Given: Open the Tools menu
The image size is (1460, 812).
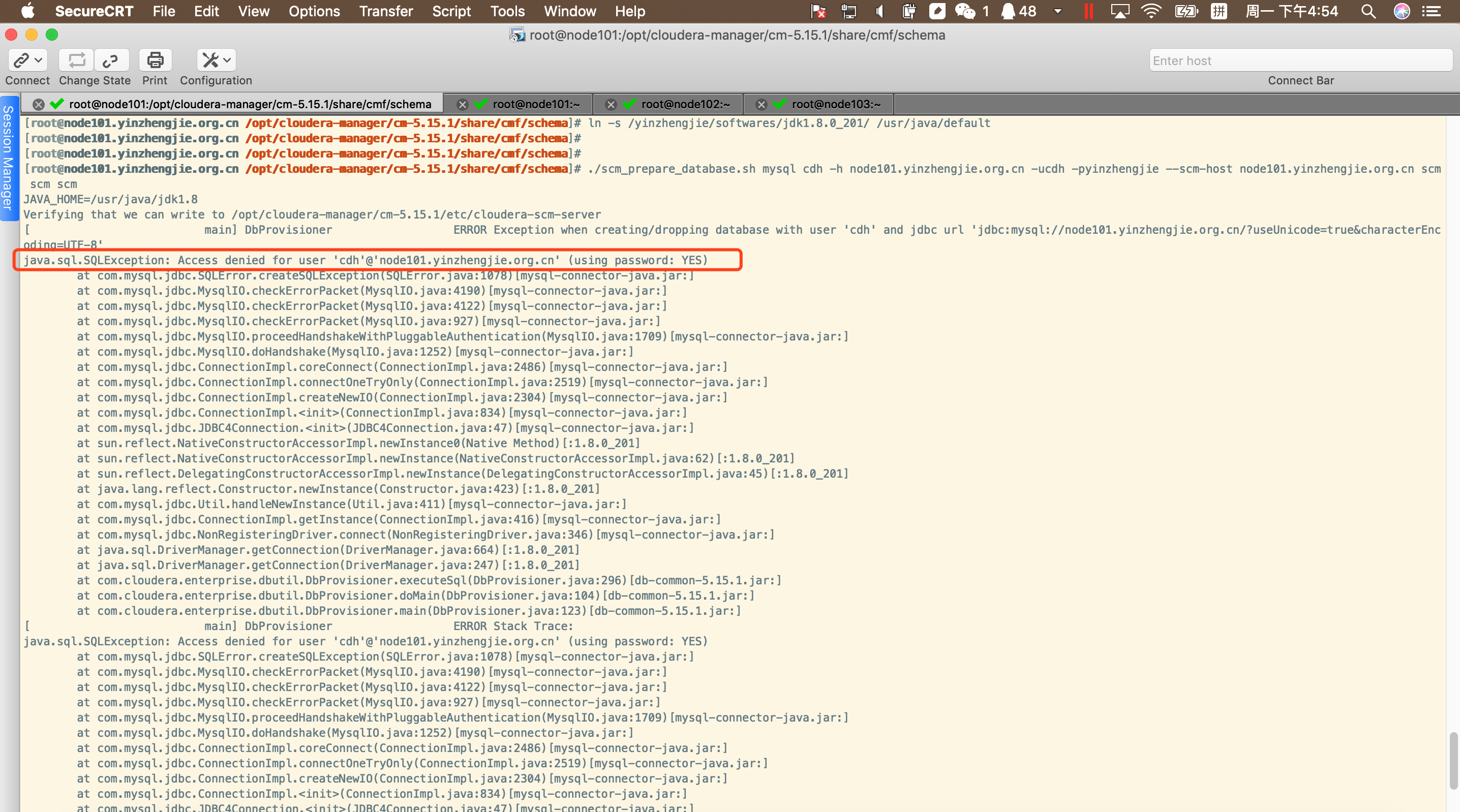Looking at the screenshot, I should [x=507, y=11].
